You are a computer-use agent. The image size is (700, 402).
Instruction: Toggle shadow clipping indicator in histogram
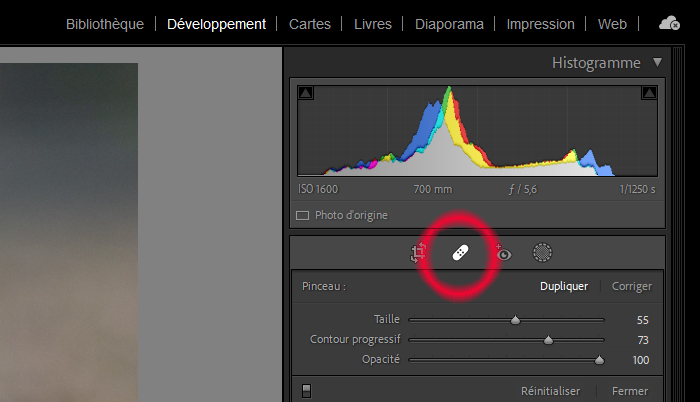coord(306,93)
